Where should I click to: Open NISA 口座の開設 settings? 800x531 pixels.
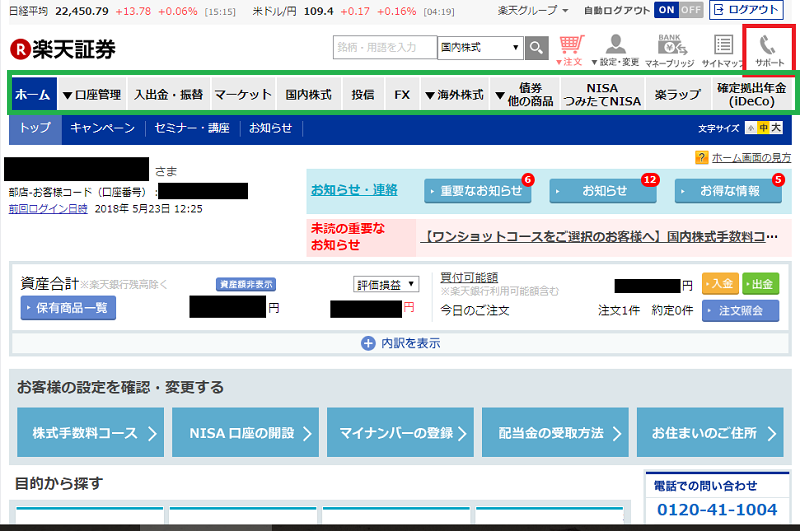(245, 433)
